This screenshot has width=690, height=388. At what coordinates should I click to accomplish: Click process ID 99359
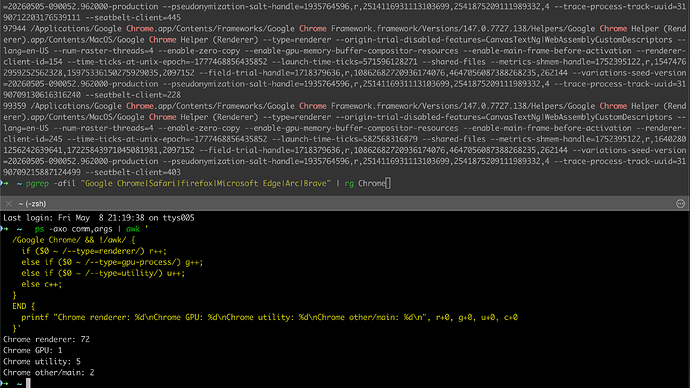click(x=15, y=106)
